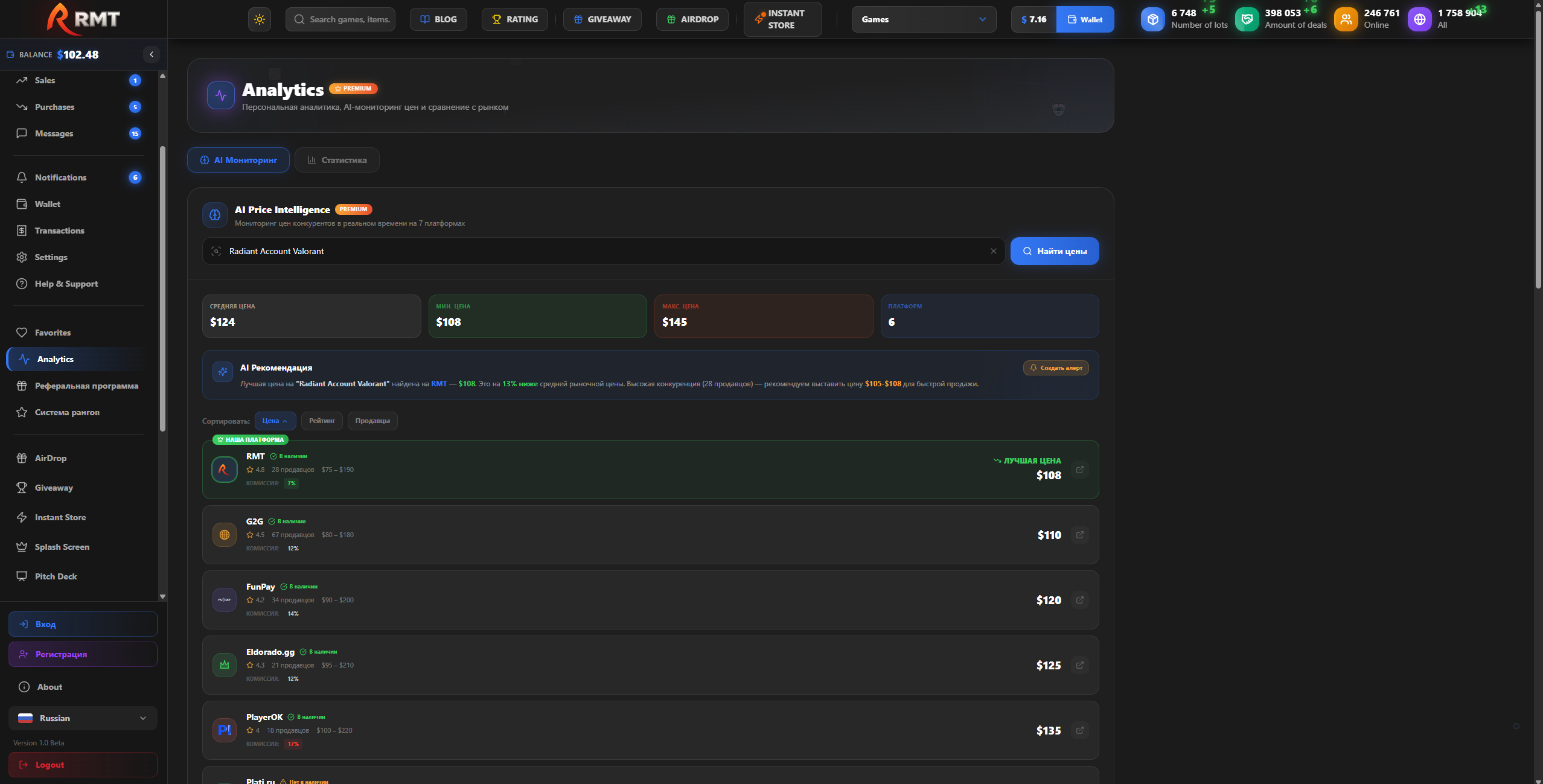Click the Logout button
The height and width of the screenshot is (784, 1543).
pos(83,765)
